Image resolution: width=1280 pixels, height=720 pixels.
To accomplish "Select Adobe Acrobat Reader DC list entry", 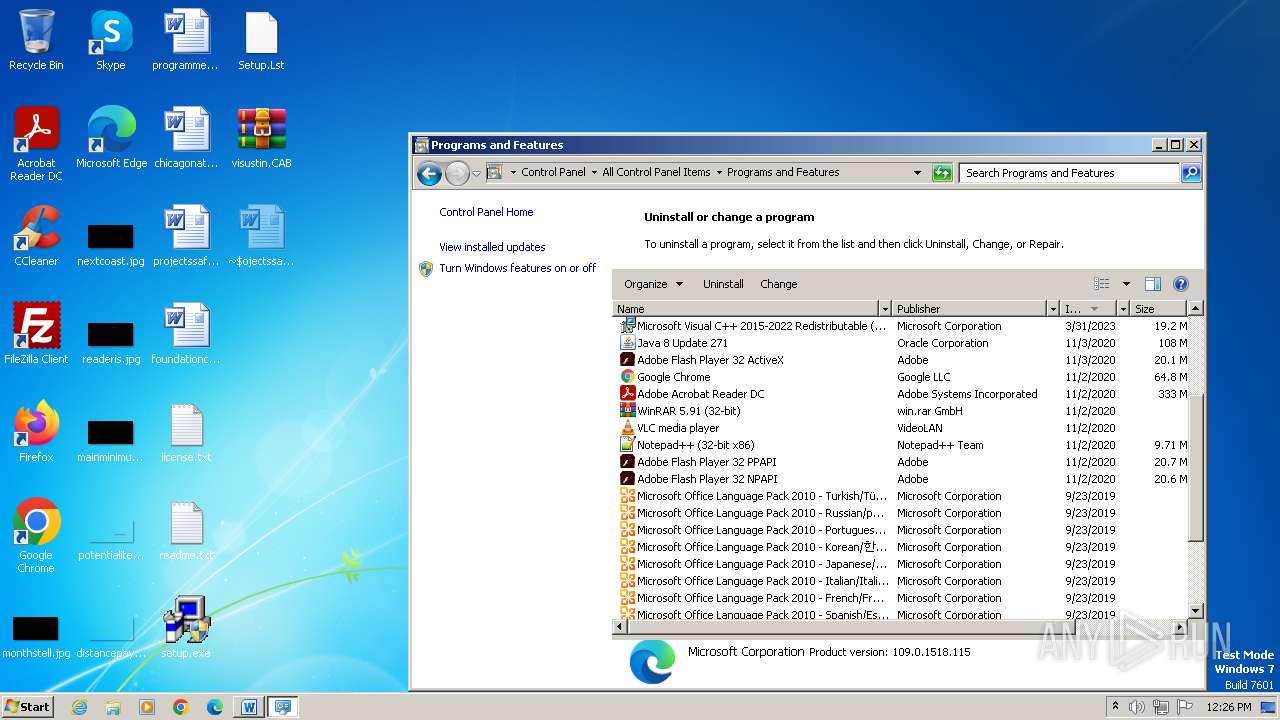I will pos(900,394).
